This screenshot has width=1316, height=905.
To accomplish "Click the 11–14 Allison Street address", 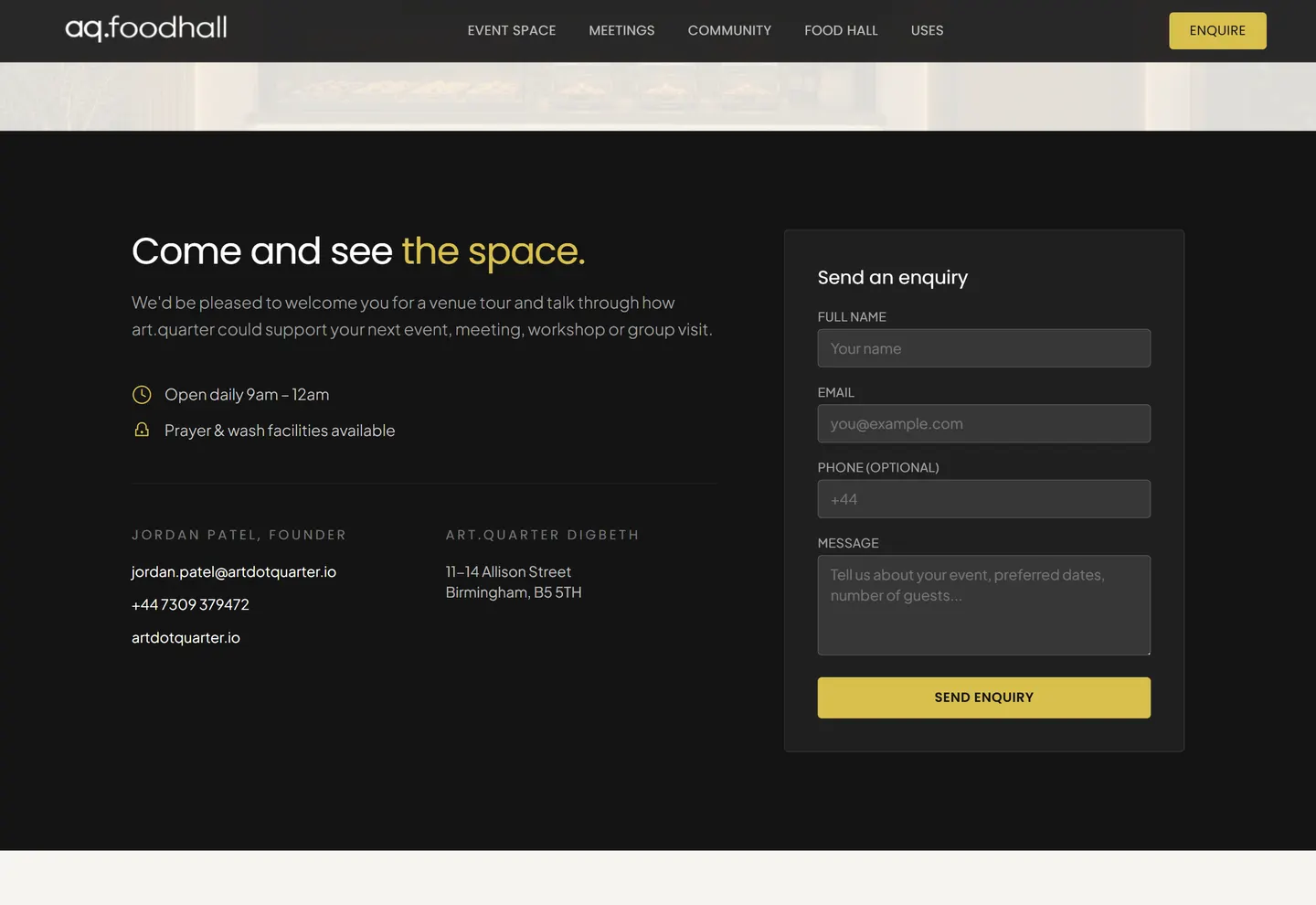I will coord(508,572).
